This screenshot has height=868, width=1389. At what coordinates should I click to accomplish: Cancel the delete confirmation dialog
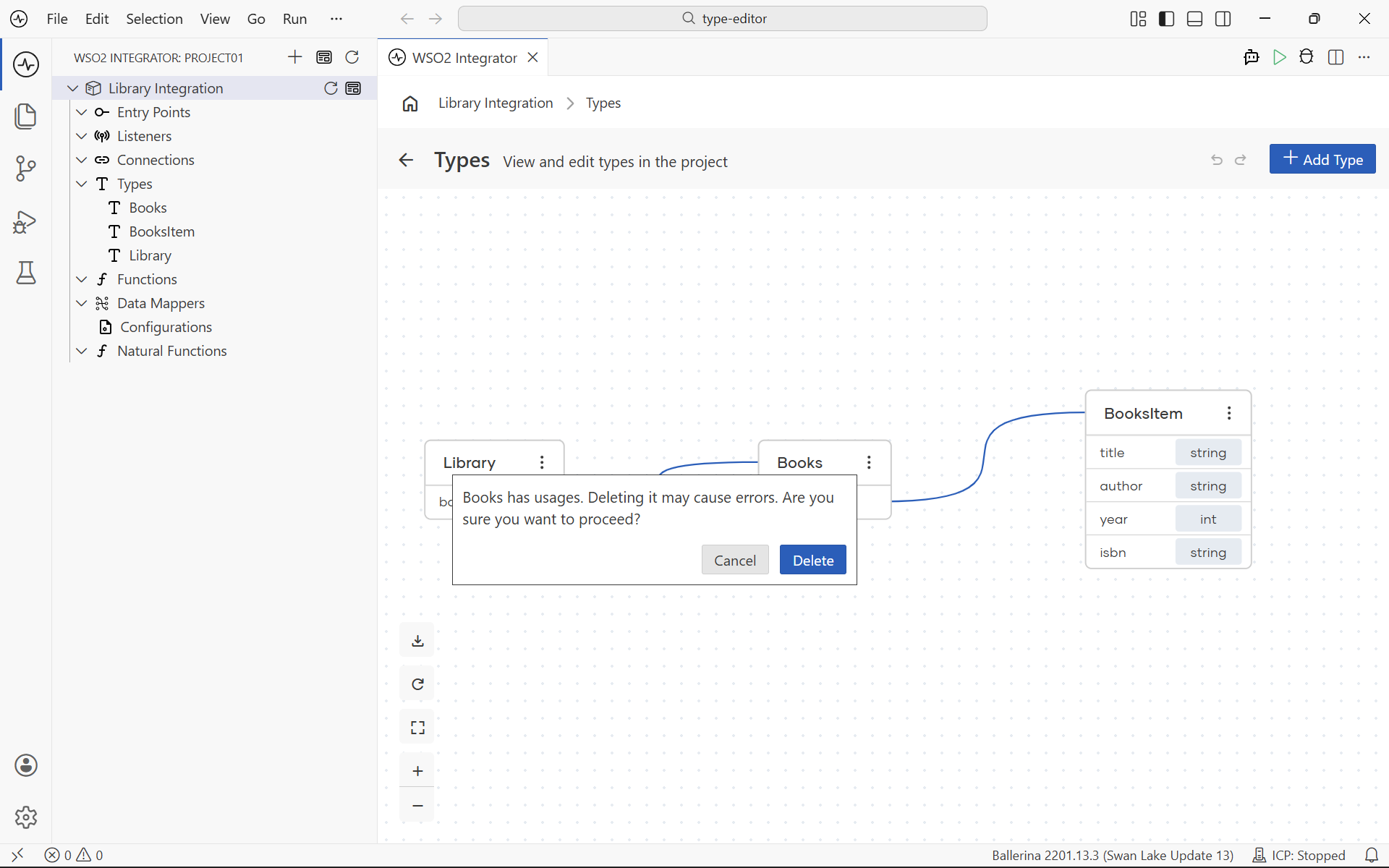(x=735, y=560)
